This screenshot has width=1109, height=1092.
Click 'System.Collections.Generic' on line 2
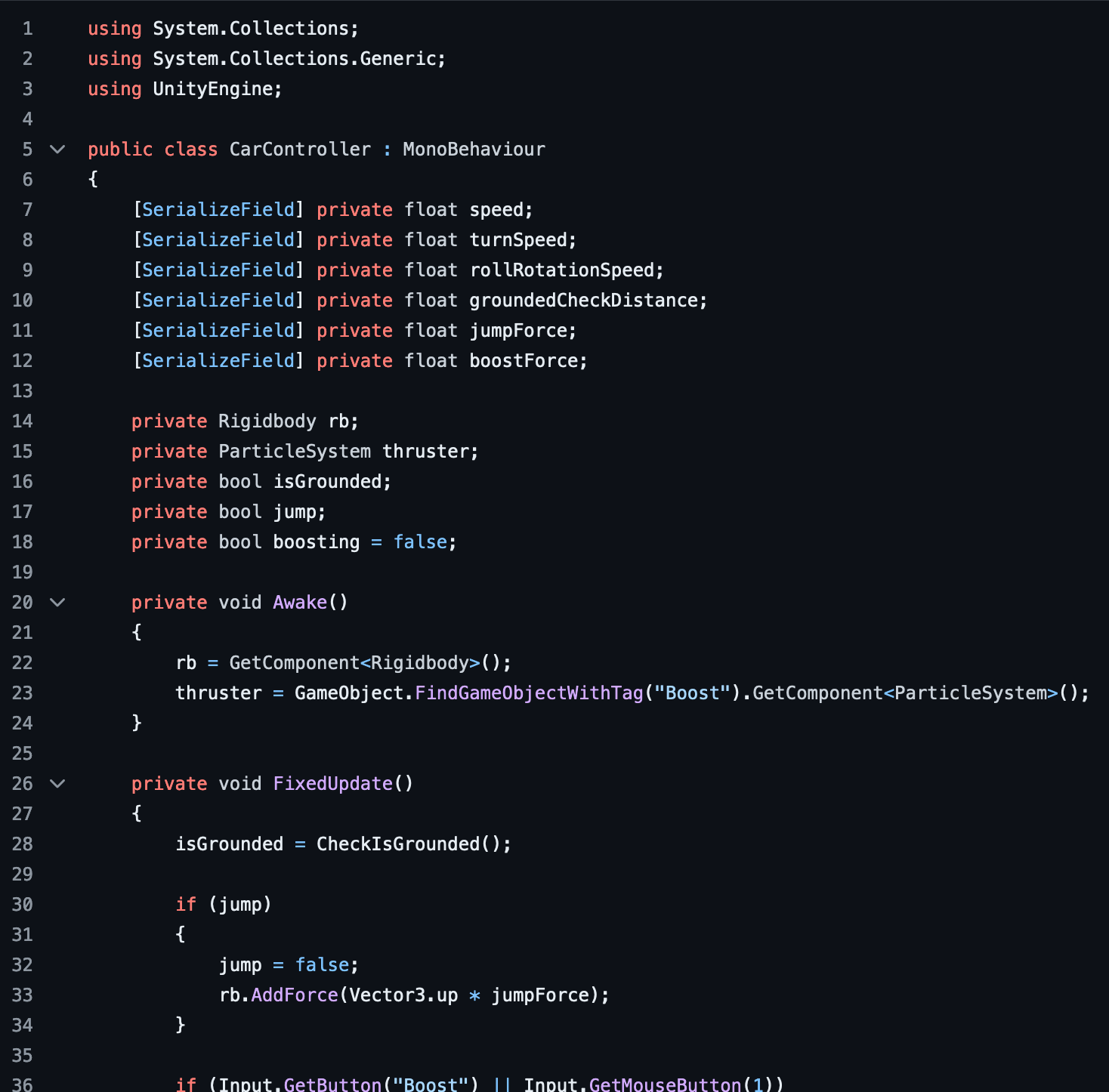294,59
